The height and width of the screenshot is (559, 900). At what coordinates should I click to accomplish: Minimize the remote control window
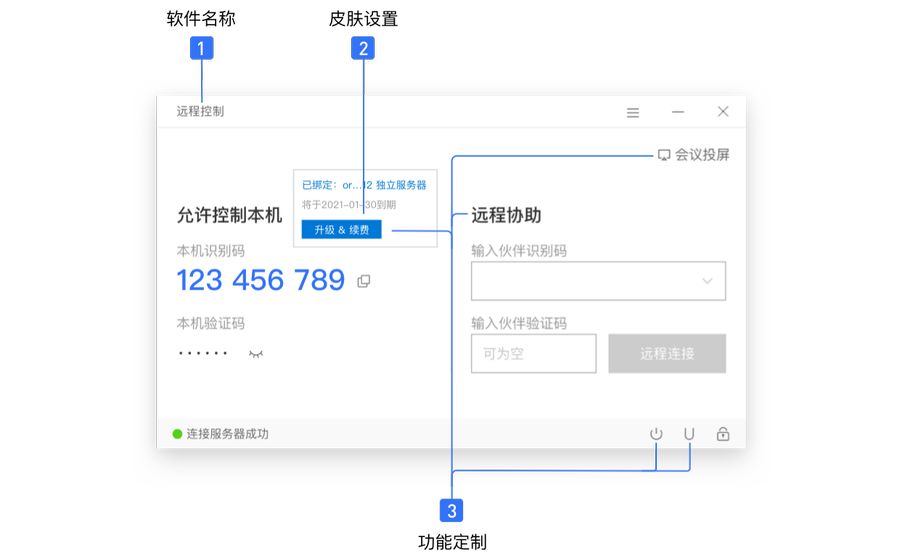coord(678,112)
